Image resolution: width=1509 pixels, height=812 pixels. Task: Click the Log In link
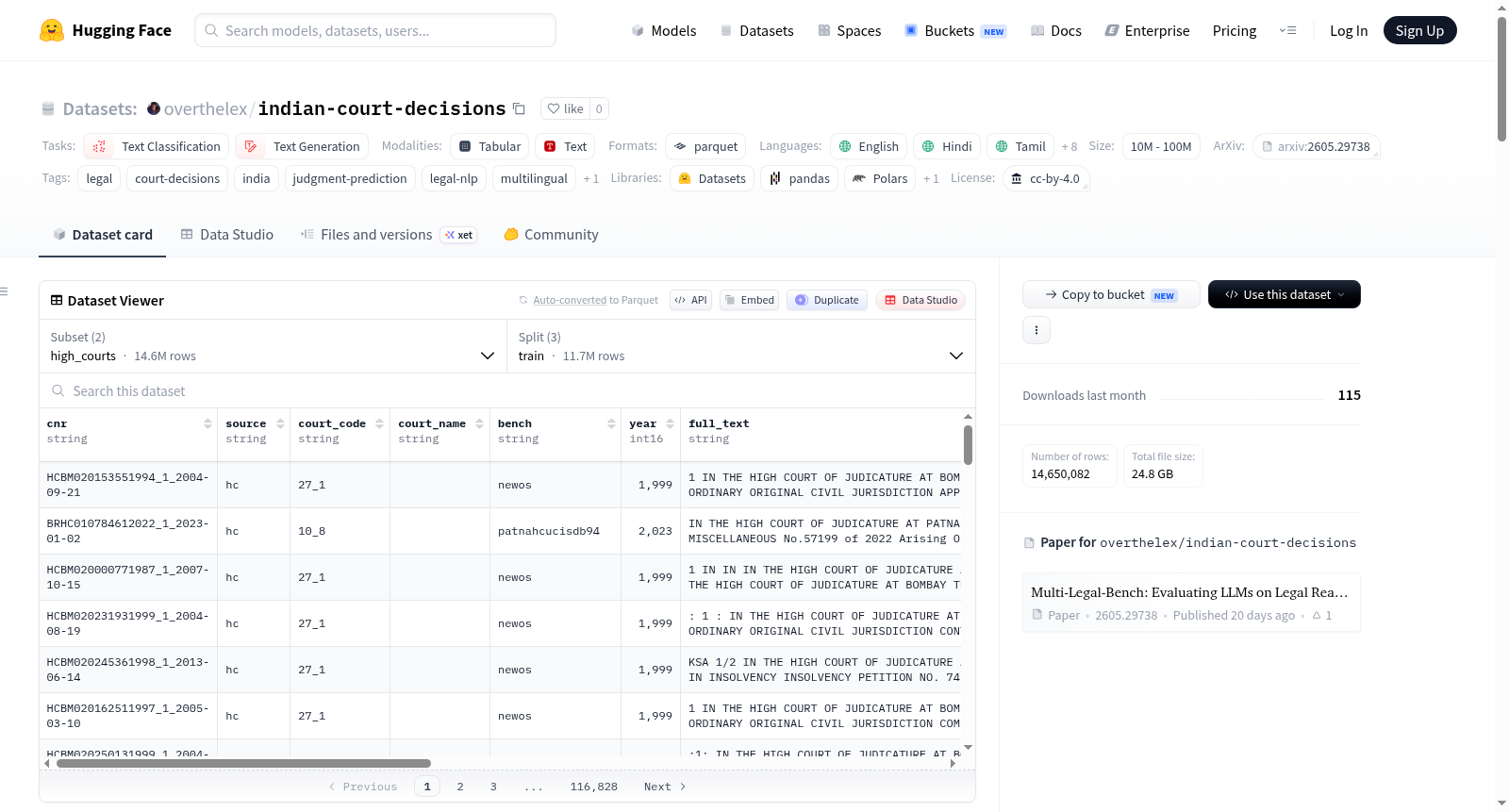[x=1349, y=30]
